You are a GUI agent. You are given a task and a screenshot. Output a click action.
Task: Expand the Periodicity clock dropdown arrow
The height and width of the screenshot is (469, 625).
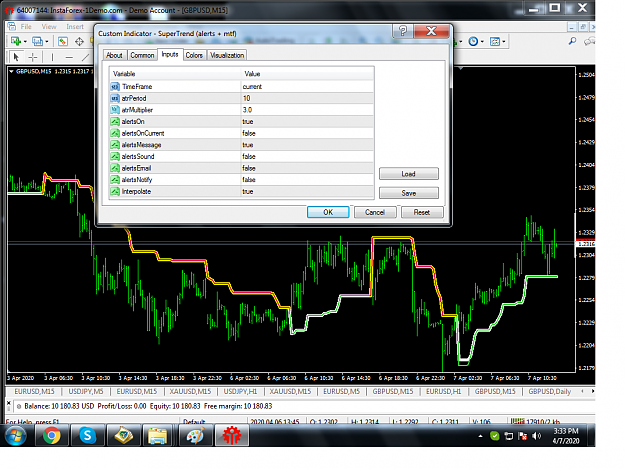(482, 41)
